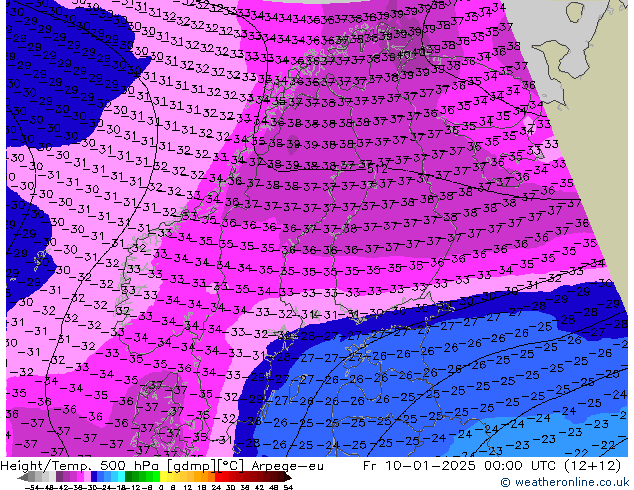Click the red legend swatch above 24
Screen dimensions: 634x490
tap(218, 477)
